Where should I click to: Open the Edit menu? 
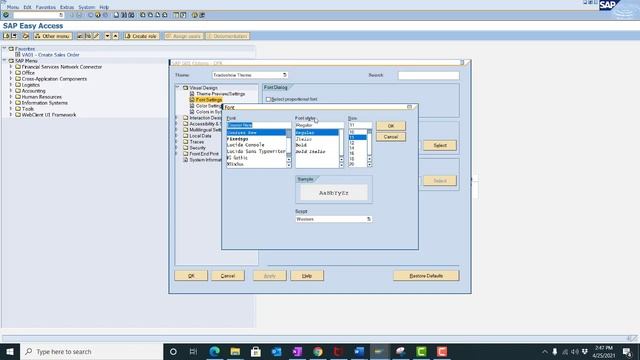[x=27, y=7]
